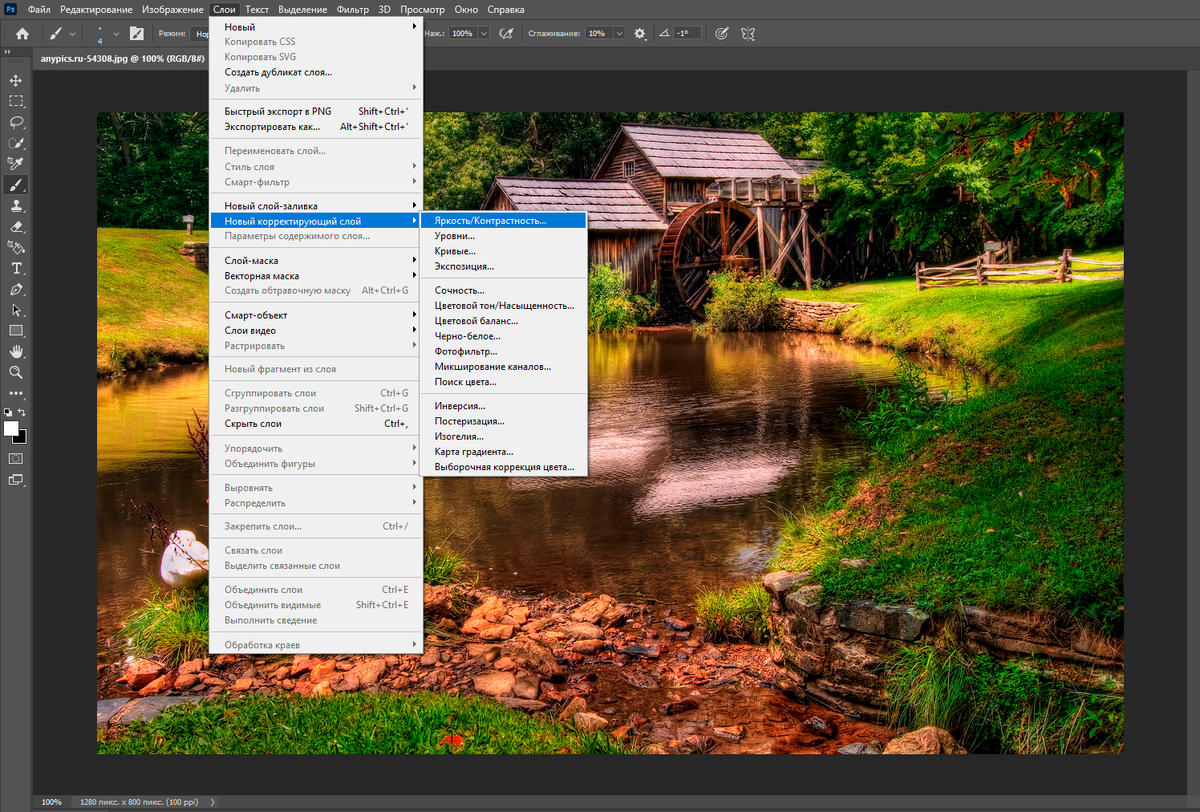Select the Zoom magnifier tool
Image resolution: width=1200 pixels, height=812 pixels.
click(16, 372)
